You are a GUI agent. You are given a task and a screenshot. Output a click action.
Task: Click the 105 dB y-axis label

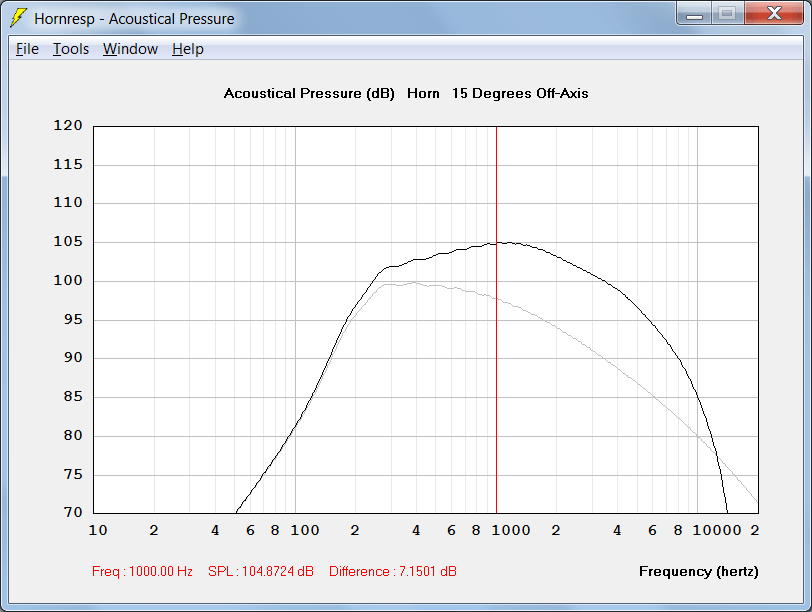68,241
